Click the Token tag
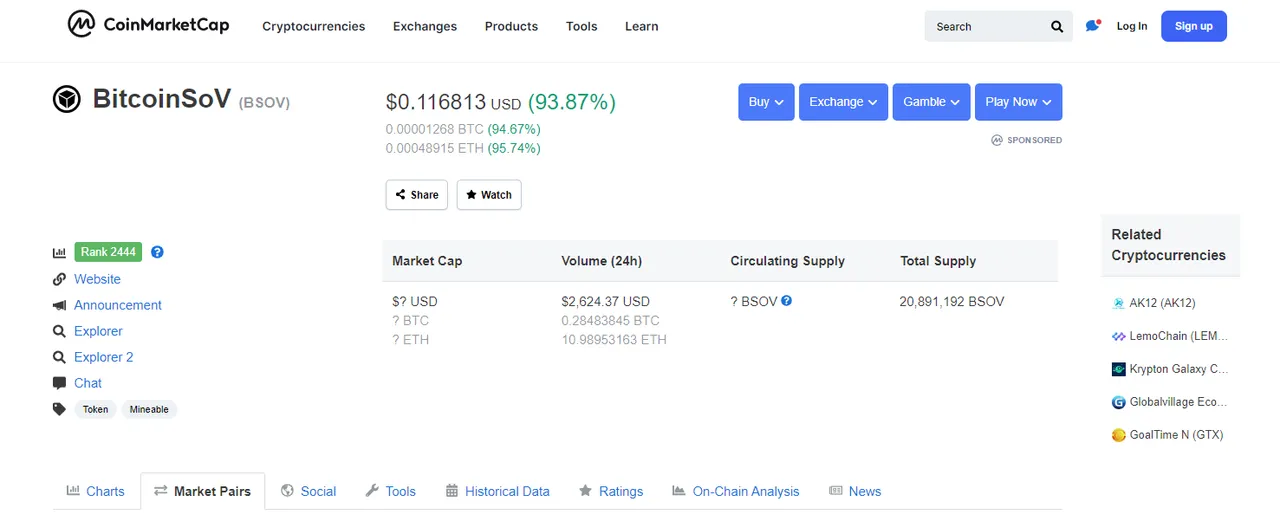Image resolution: width=1280 pixels, height=516 pixels. (96, 409)
